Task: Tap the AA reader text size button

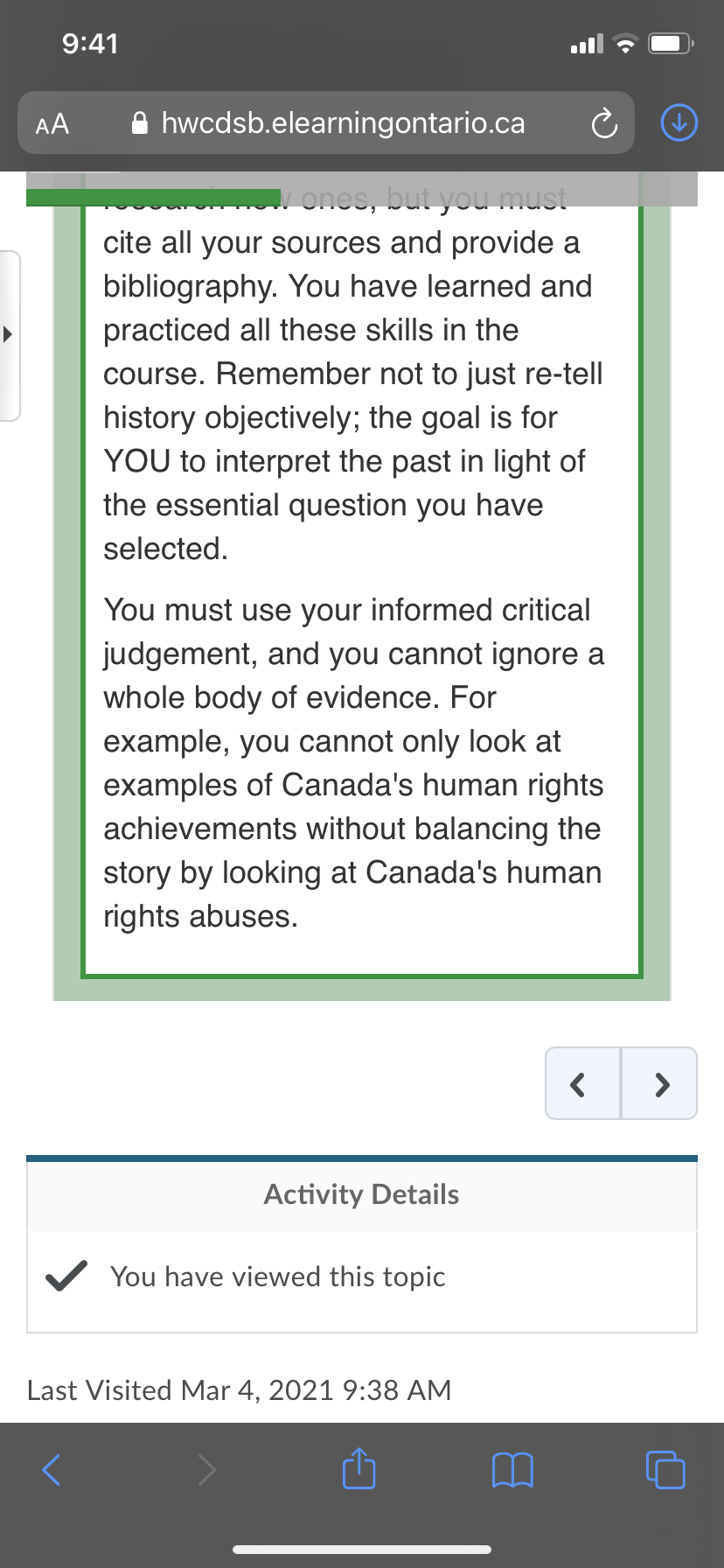Action: [52, 124]
